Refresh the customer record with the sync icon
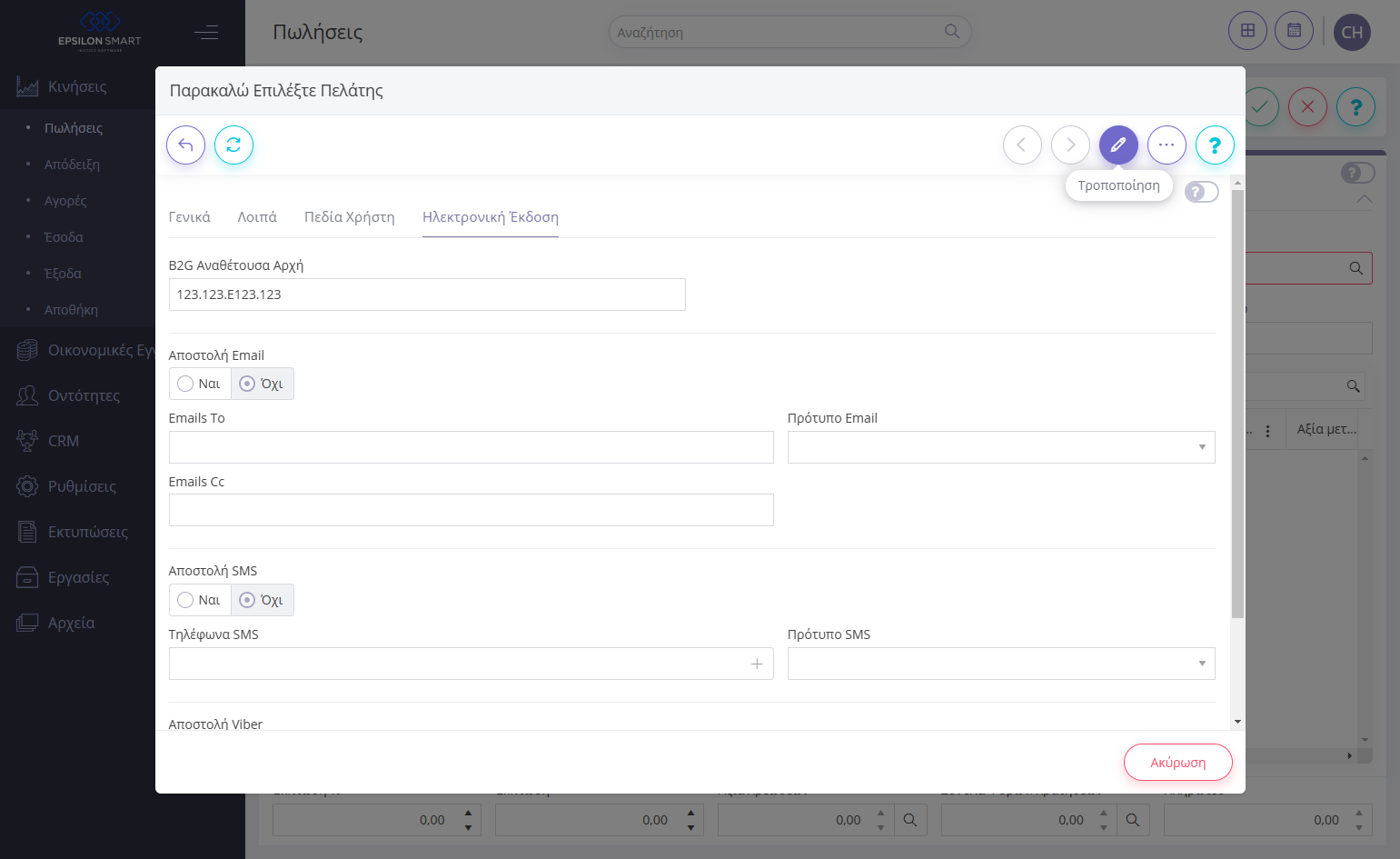 point(233,145)
